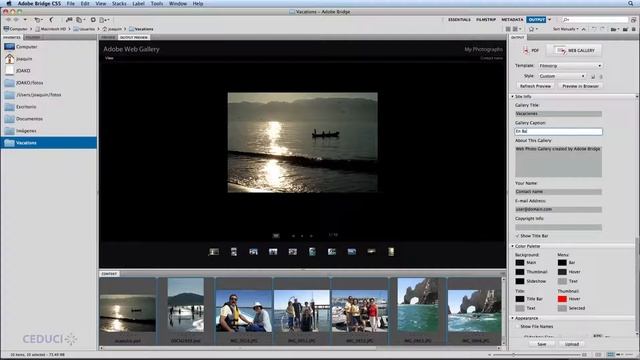
Task: Switch to the Preview panel tab
Action: (x=108, y=38)
